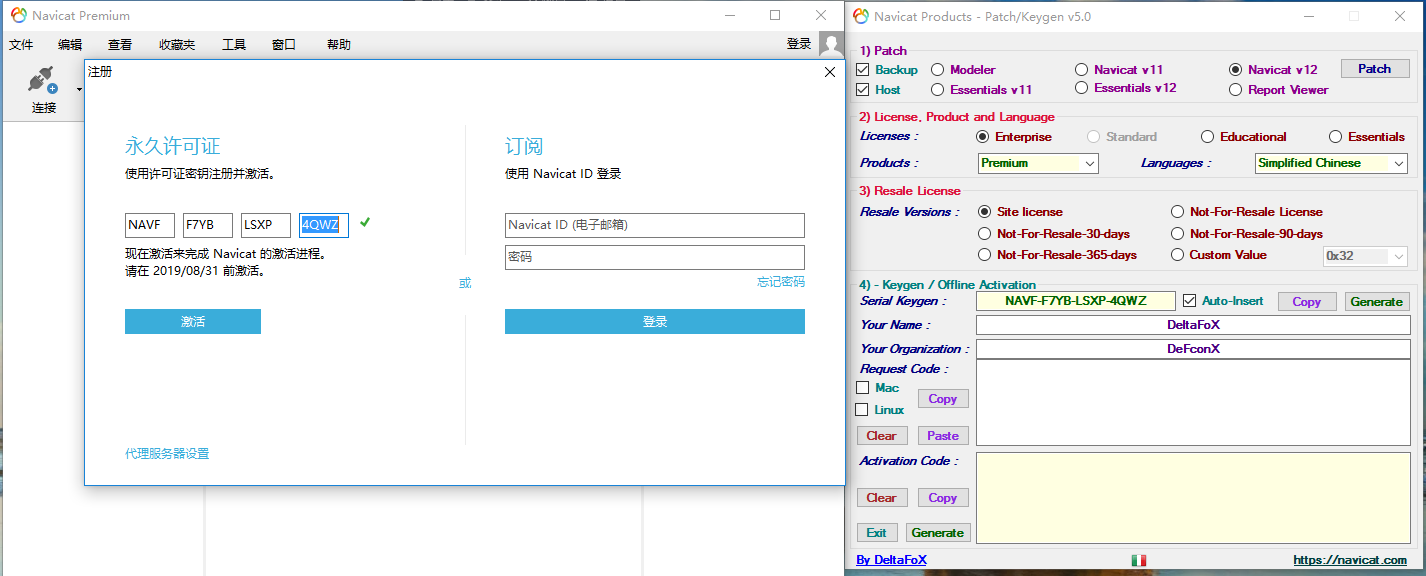Open the 收藏夹 menu
This screenshot has height=576, width=1426.
(x=177, y=45)
